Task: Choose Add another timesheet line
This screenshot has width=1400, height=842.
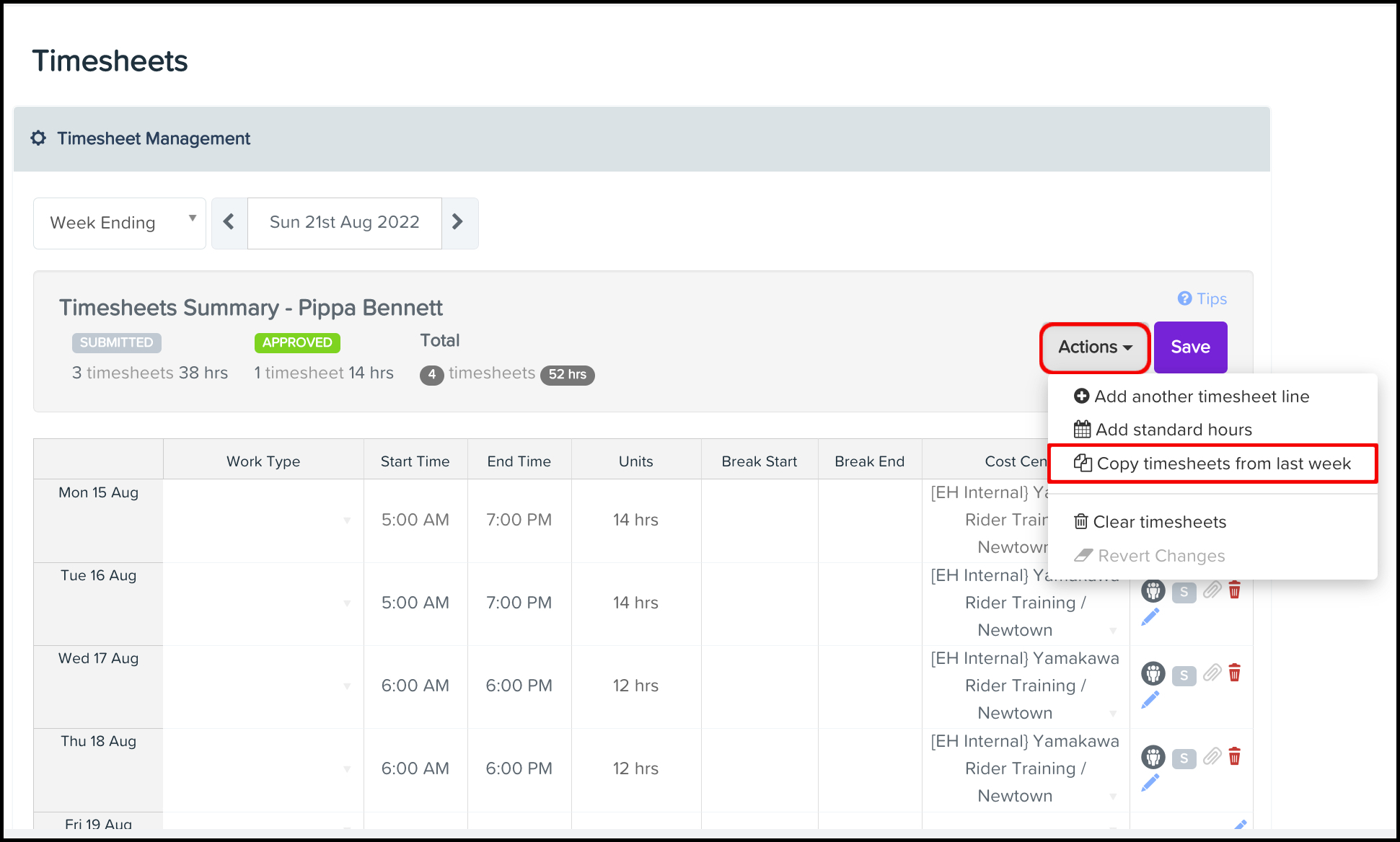Action: 1192,396
